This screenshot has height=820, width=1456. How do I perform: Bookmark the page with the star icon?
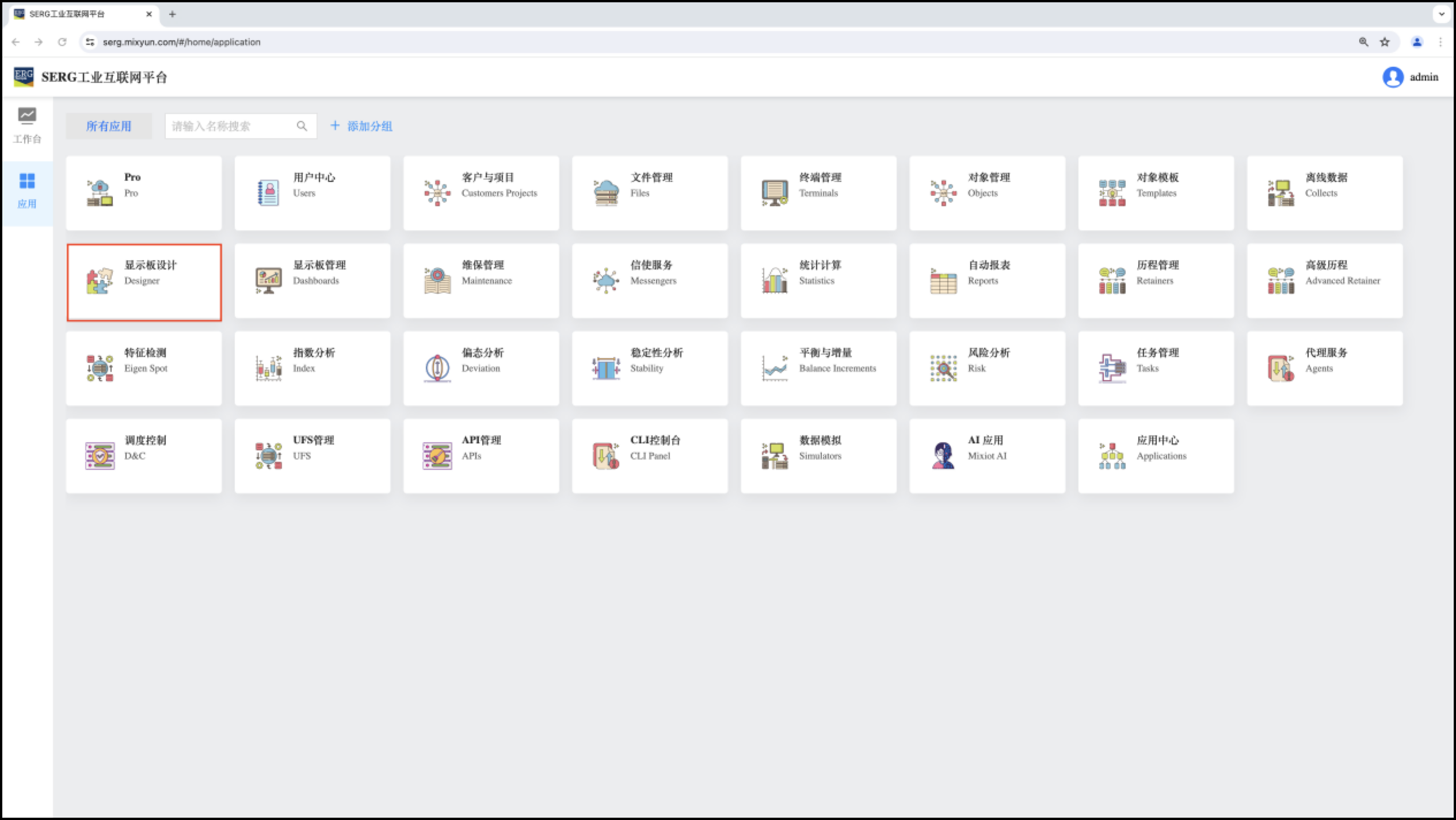coord(1385,42)
